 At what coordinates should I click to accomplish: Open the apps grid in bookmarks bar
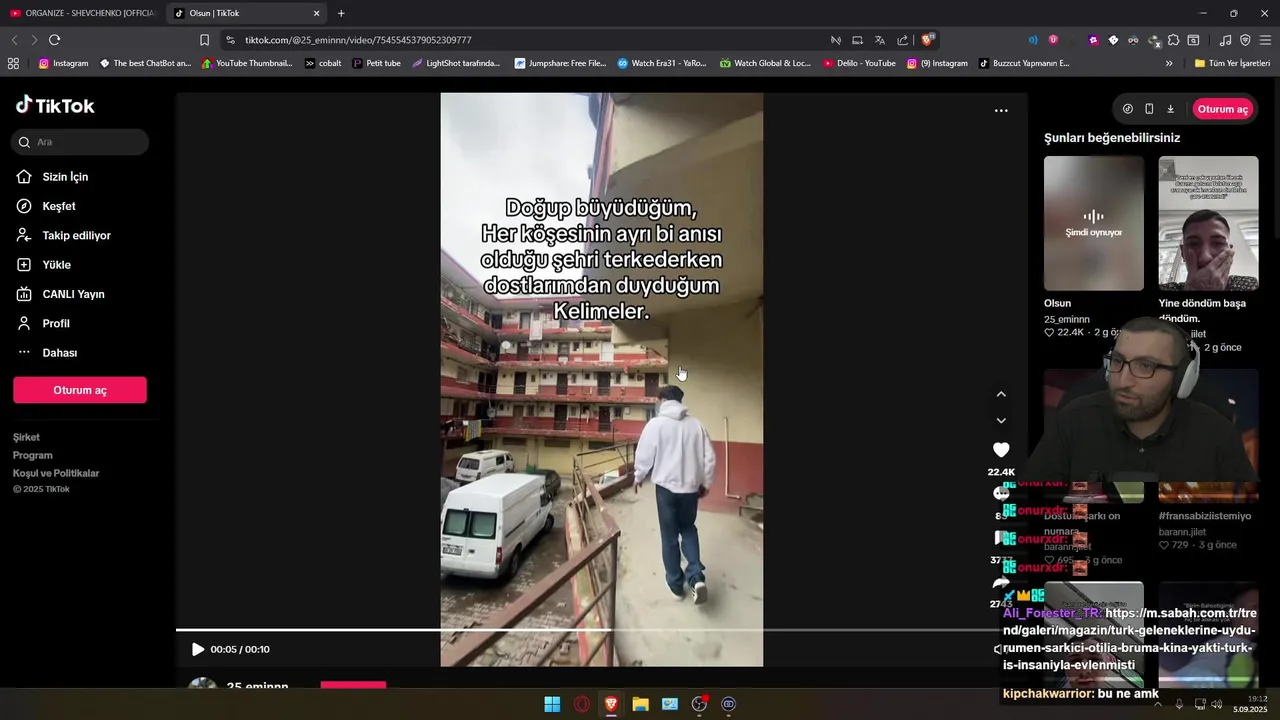pyautogui.click(x=13, y=63)
